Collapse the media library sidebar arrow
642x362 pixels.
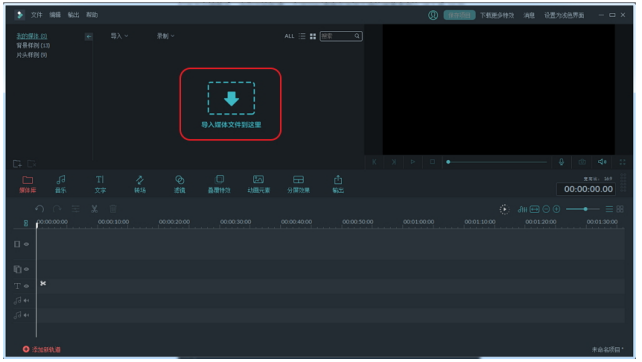88,37
